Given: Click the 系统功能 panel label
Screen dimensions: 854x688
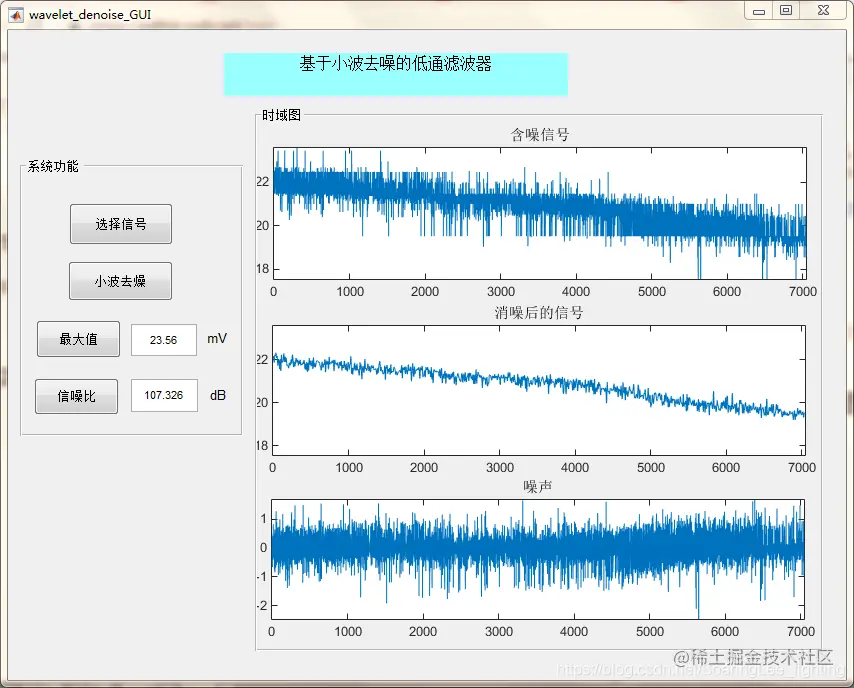Looking at the screenshot, I should [x=53, y=166].
